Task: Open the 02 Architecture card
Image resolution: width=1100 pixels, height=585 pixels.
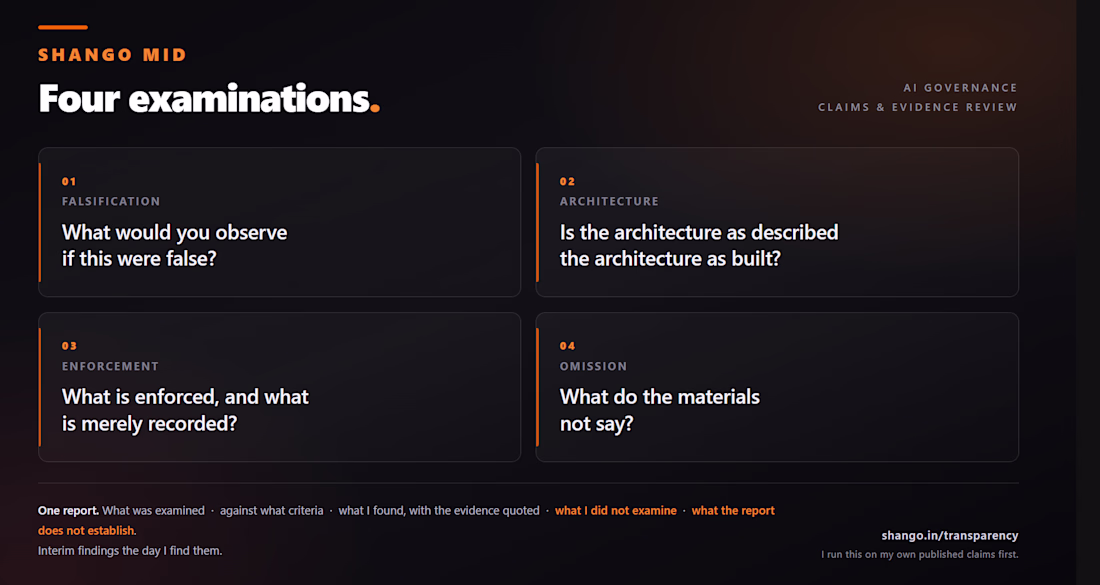Action: (777, 222)
